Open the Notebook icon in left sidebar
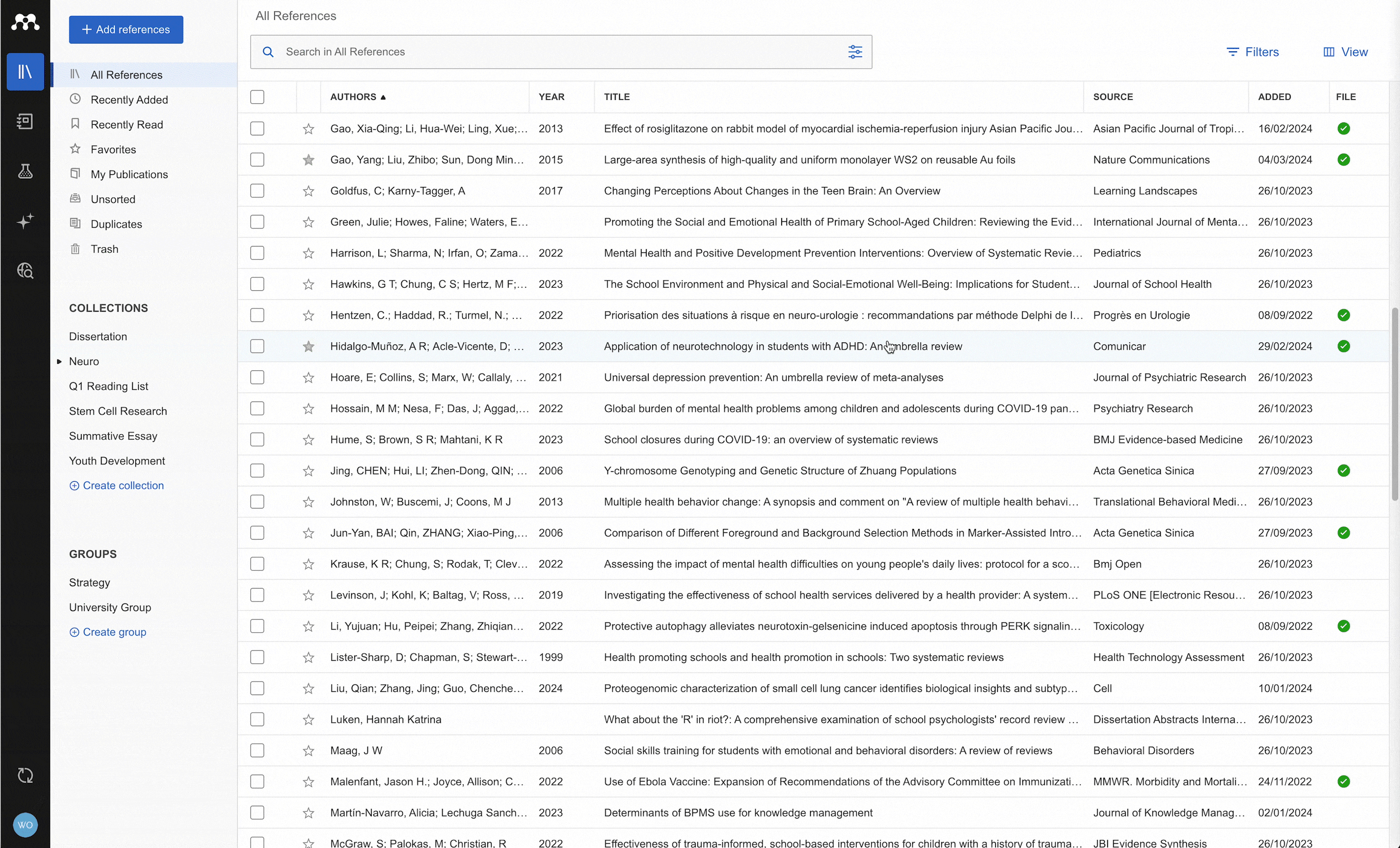This screenshot has height=848, width=1400. (x=25, y=121)
